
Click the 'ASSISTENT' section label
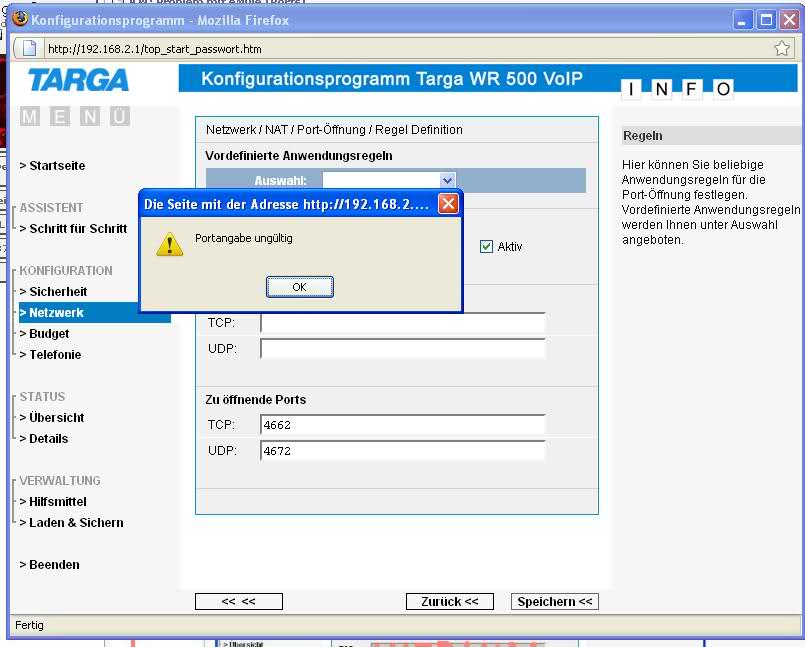[51, 208]
